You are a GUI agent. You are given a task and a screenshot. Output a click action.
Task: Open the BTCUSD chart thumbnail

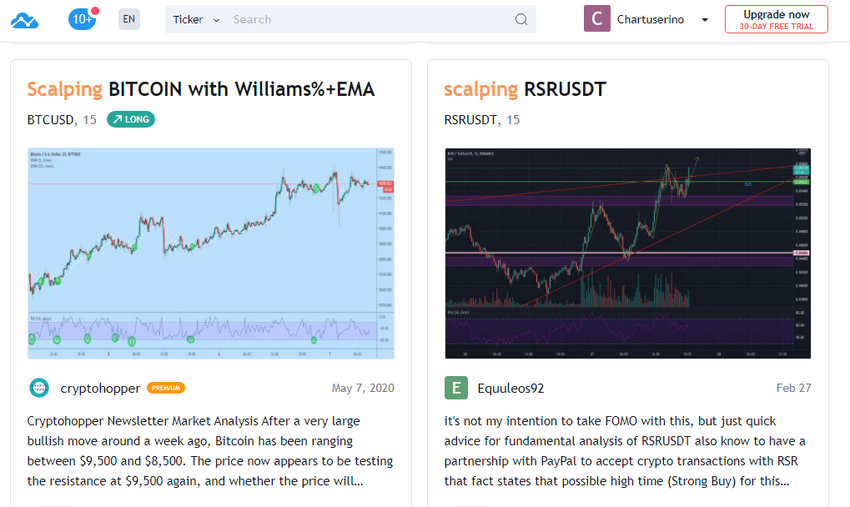pyautogui.click(x=211, y=253)
